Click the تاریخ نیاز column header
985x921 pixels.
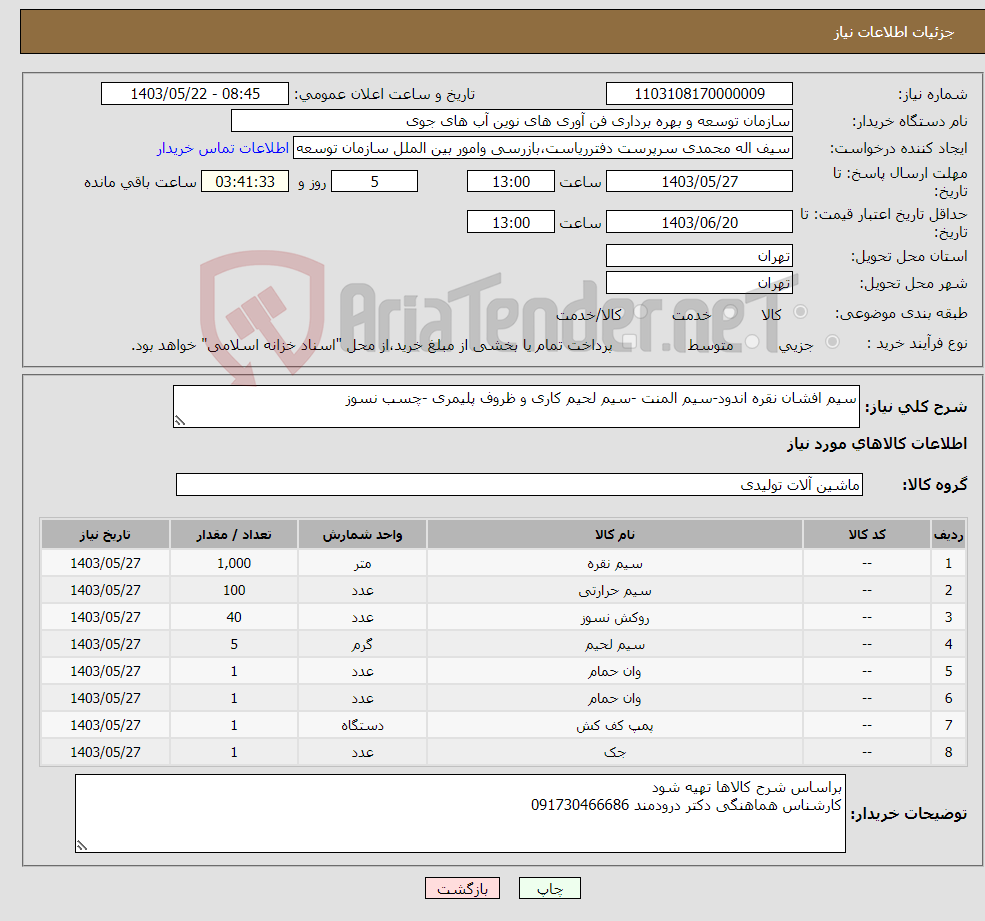point(106,535)
